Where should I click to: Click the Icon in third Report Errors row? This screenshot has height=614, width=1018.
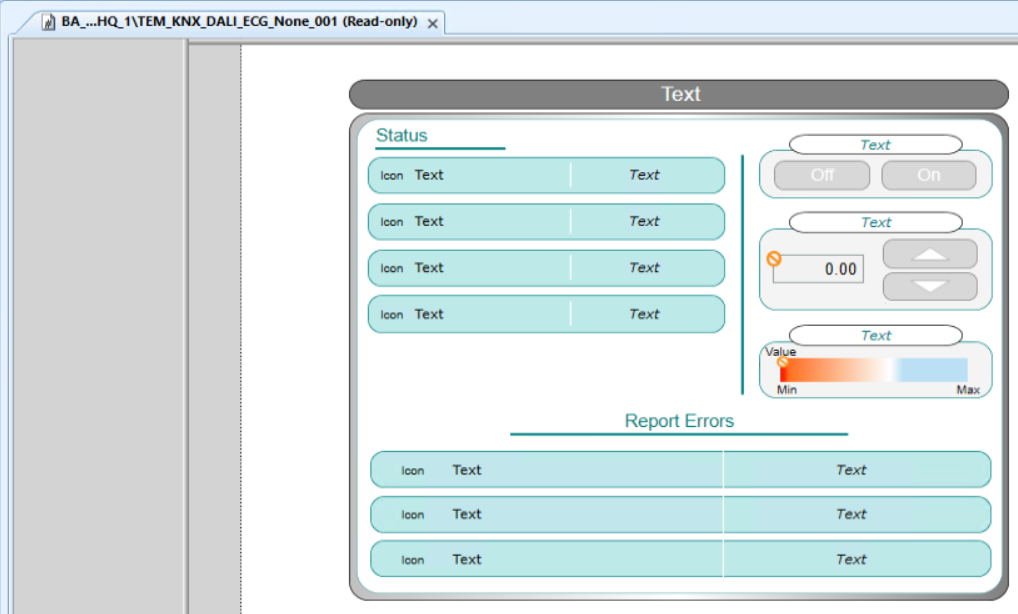[x=413, y=560]
